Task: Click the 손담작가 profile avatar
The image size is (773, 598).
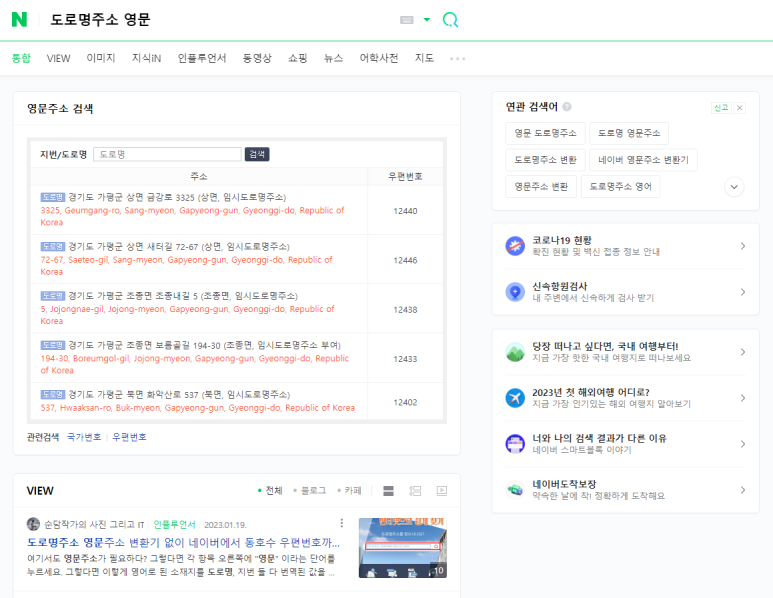Action: click(33, 524)
